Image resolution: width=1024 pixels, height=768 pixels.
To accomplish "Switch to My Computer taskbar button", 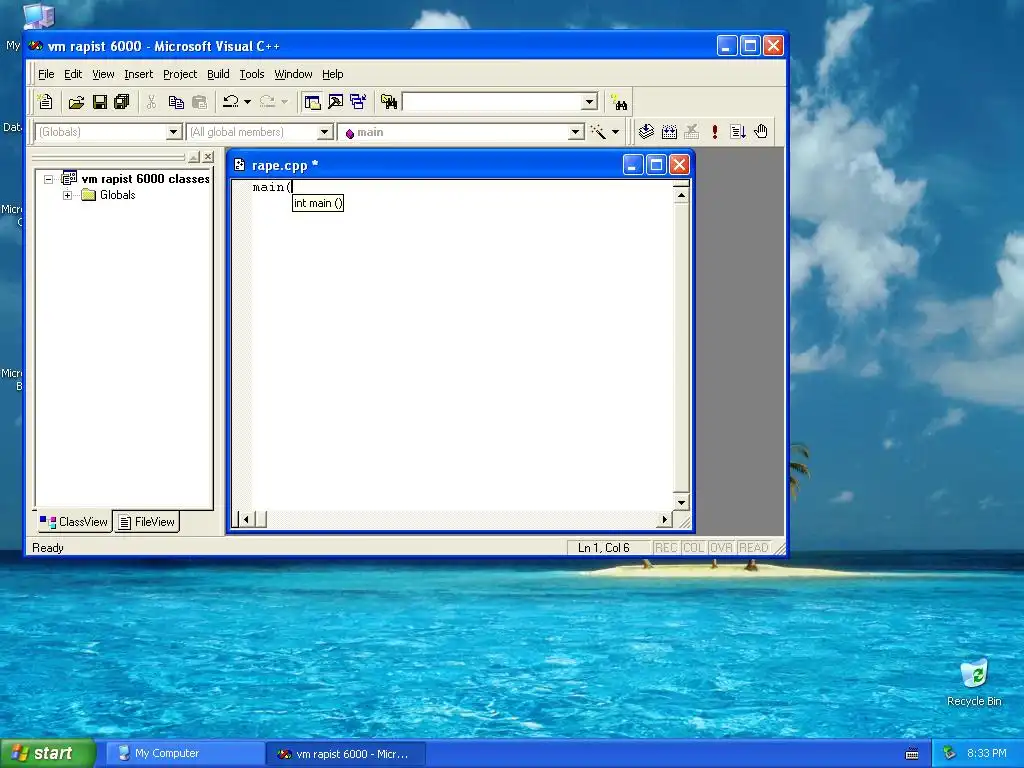I will click(x=185, y=754).
